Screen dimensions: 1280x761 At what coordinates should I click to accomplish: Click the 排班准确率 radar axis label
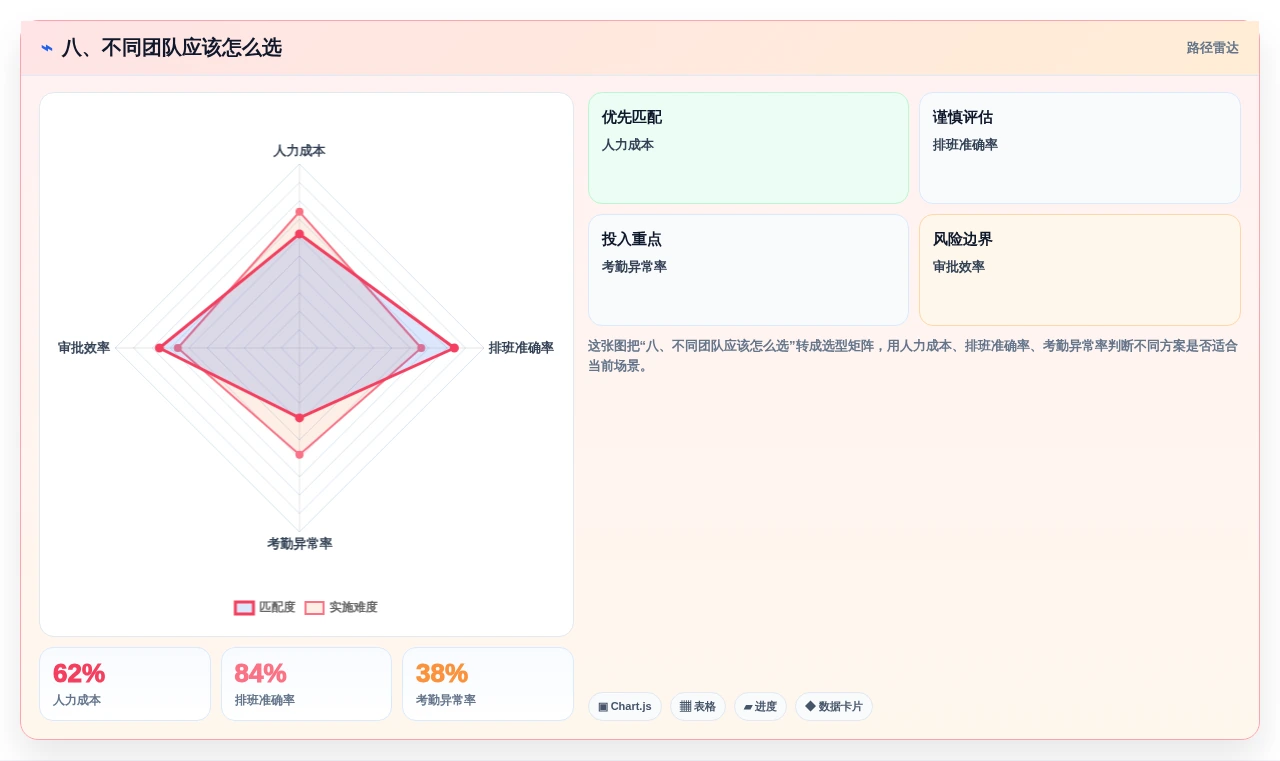(521, 348)
